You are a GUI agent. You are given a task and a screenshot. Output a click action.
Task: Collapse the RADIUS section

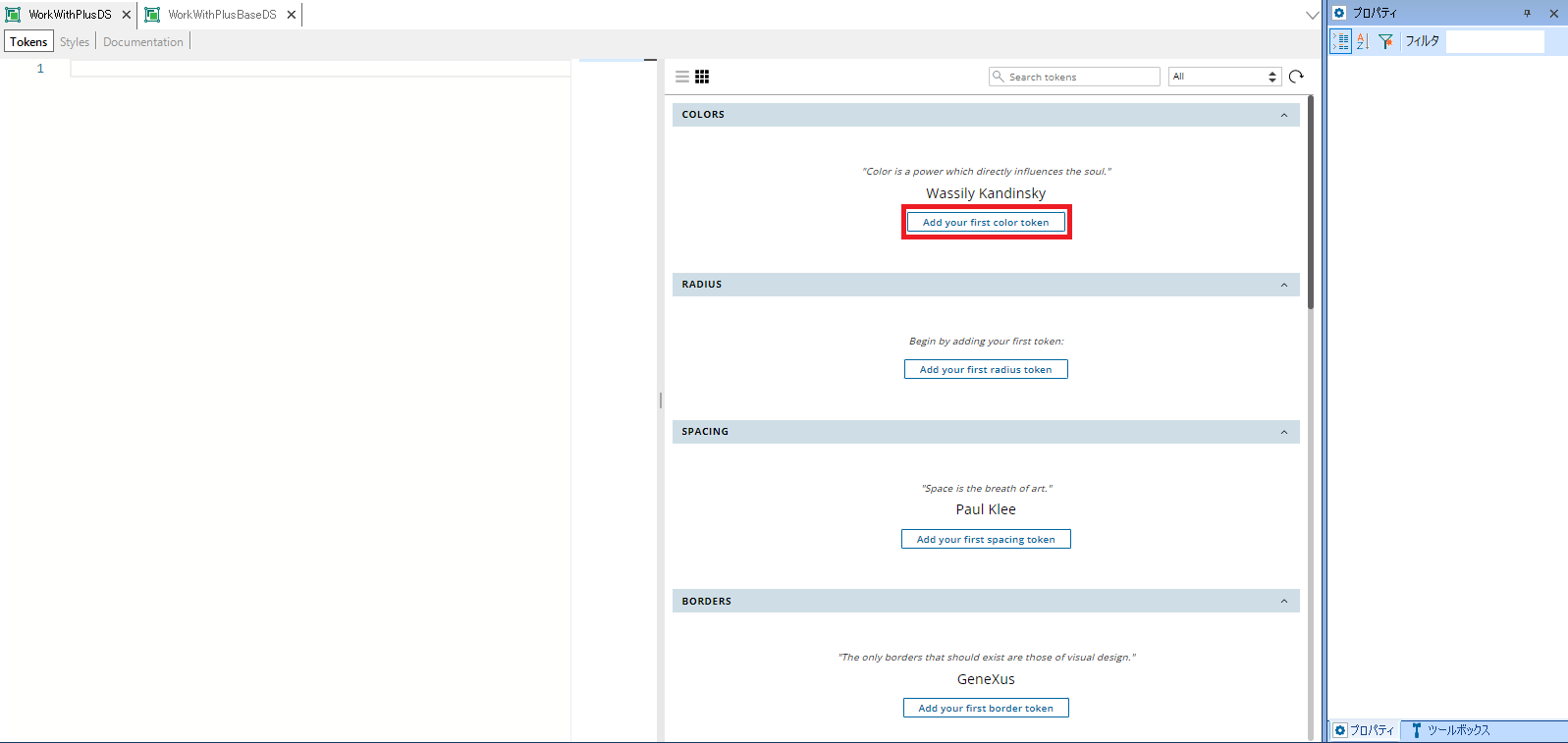click(x=1283, y=285)
